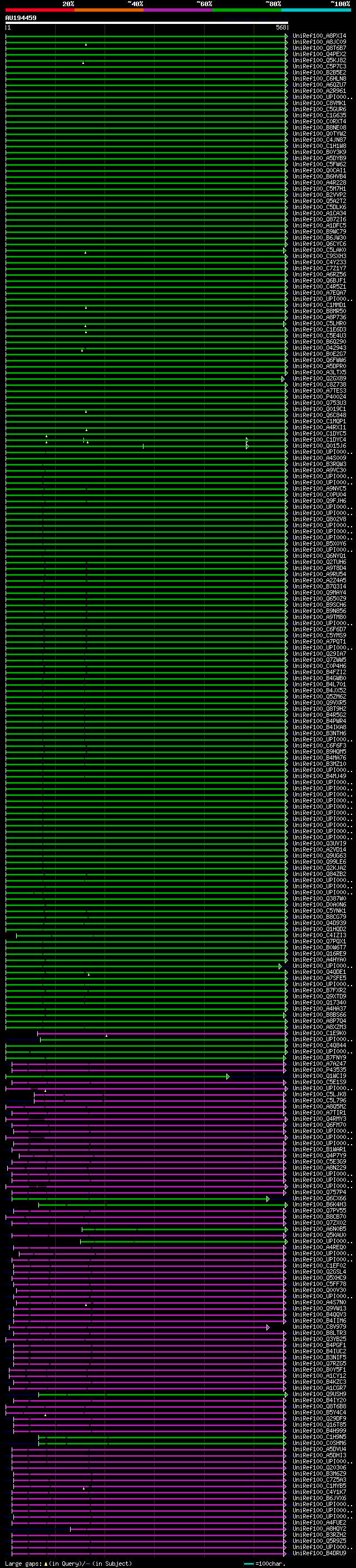Select the UniRef100_A4R228 label
356x1568 pixels.
pyautogui.click(x=319, y=182)
